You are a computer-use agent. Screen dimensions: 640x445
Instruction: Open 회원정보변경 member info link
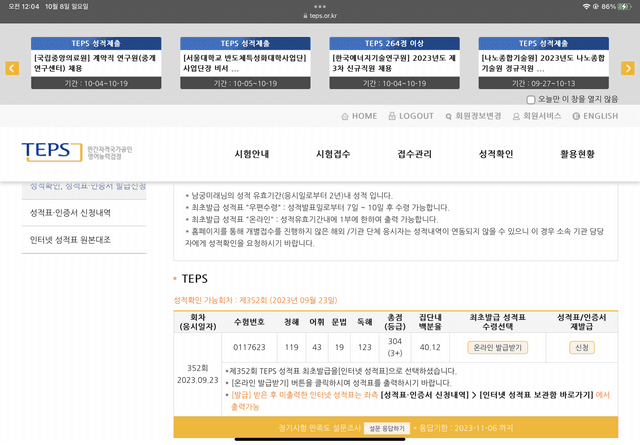pyautogui.click(x=473, y=116)
